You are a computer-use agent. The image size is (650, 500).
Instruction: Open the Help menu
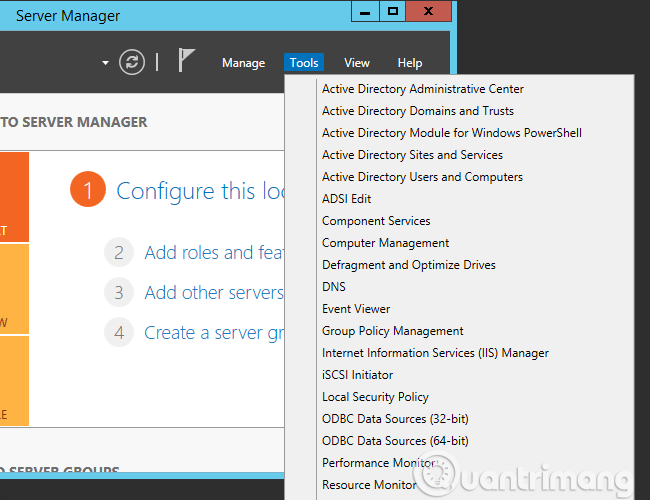(410, 63)
